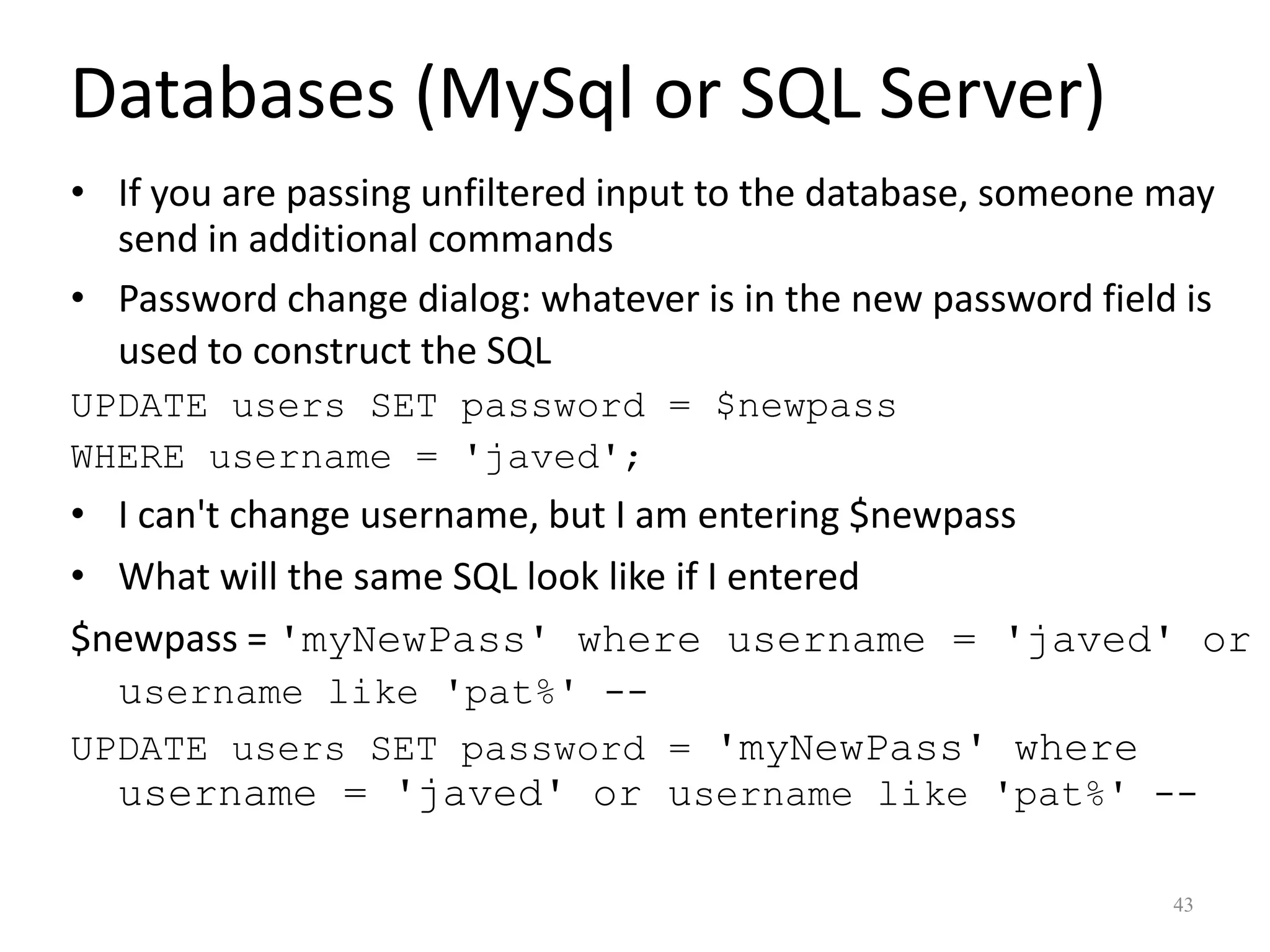Click the code line "WHERE username = 'javed';"
The height and width of the screenshot is (952, 1270).
click(x=355, y=457)
